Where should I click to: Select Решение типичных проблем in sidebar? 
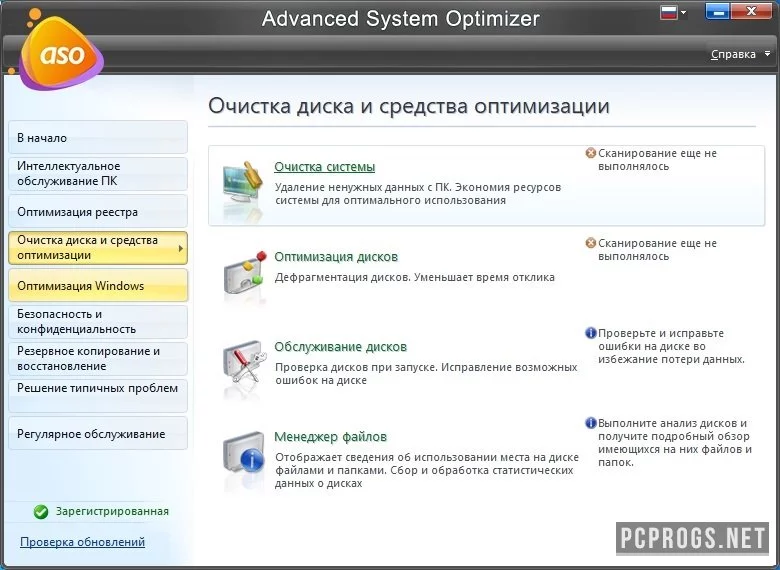tap(98, 395)
